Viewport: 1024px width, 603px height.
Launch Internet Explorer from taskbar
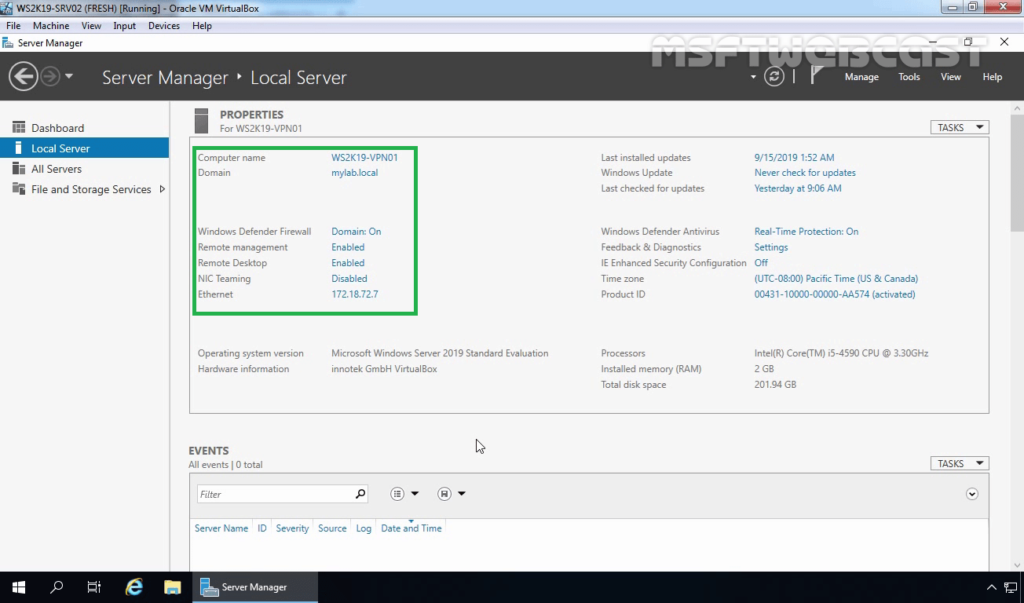134,587
